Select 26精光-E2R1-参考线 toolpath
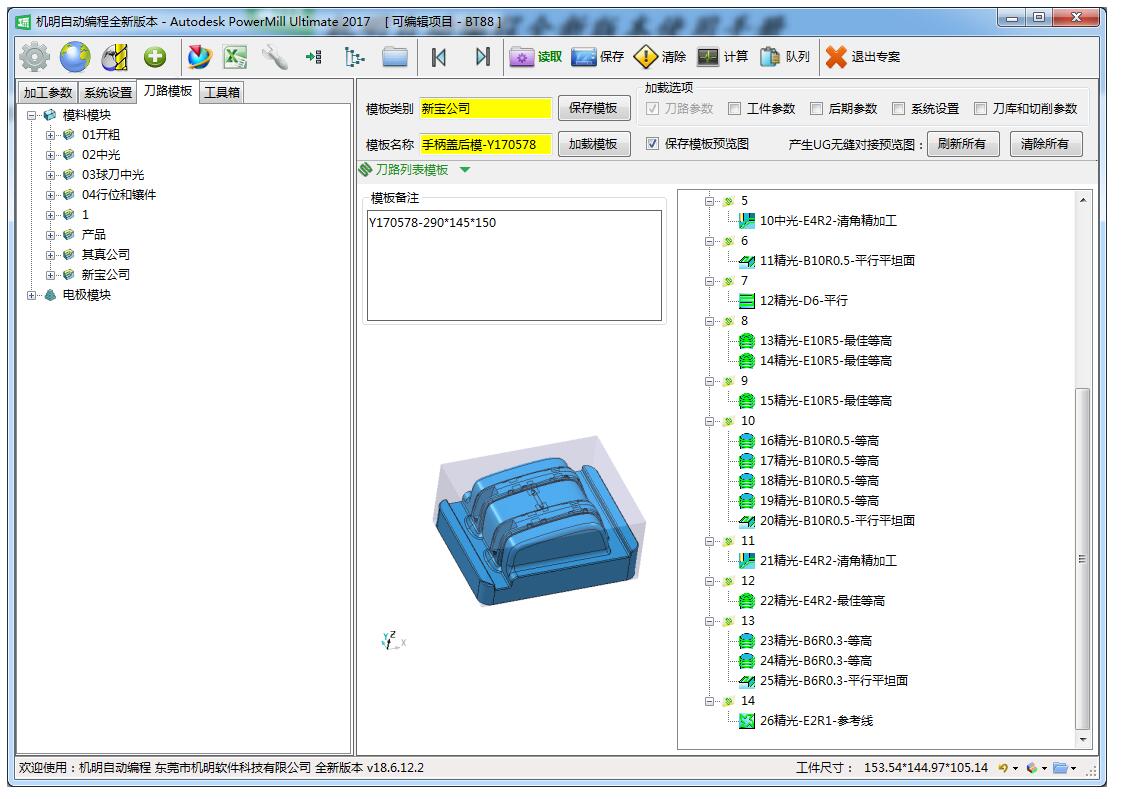Image resolution: width=1131 pixels, height=799 pixels. [817, 720]
